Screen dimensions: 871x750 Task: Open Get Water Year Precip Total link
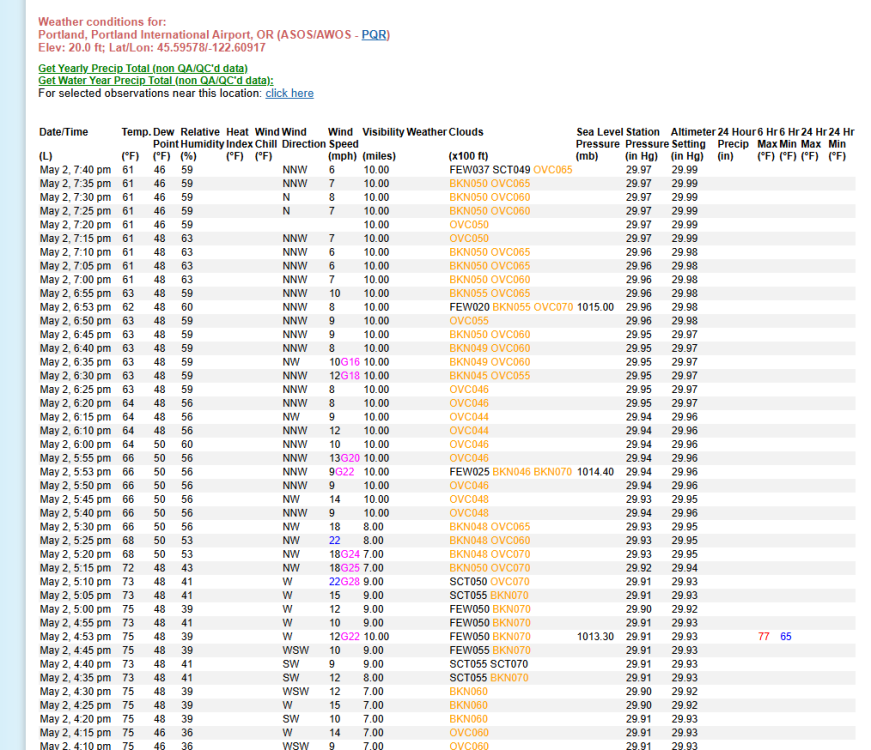tap(155, 80)
